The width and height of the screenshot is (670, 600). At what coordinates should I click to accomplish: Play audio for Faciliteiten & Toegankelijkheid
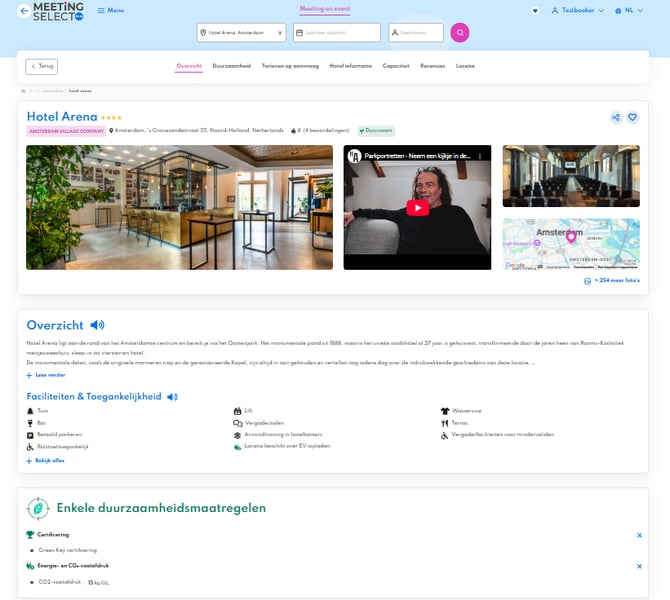172,397
